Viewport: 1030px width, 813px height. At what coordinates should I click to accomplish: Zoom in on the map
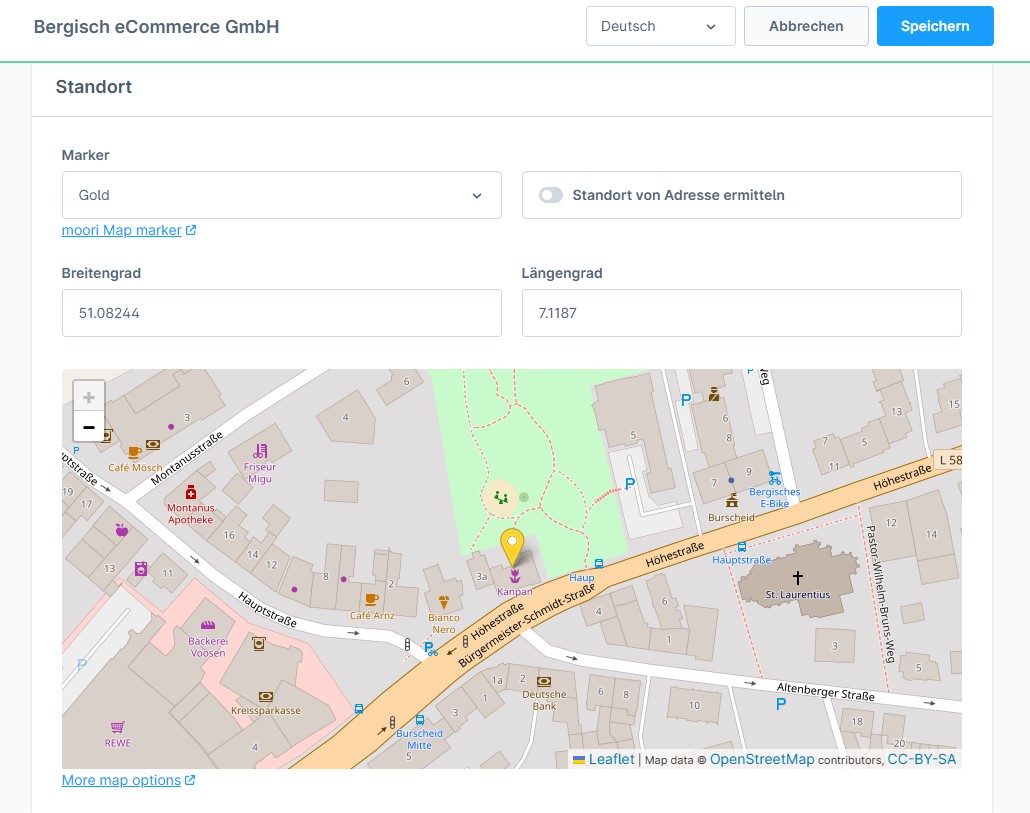(x=89, y=397)
